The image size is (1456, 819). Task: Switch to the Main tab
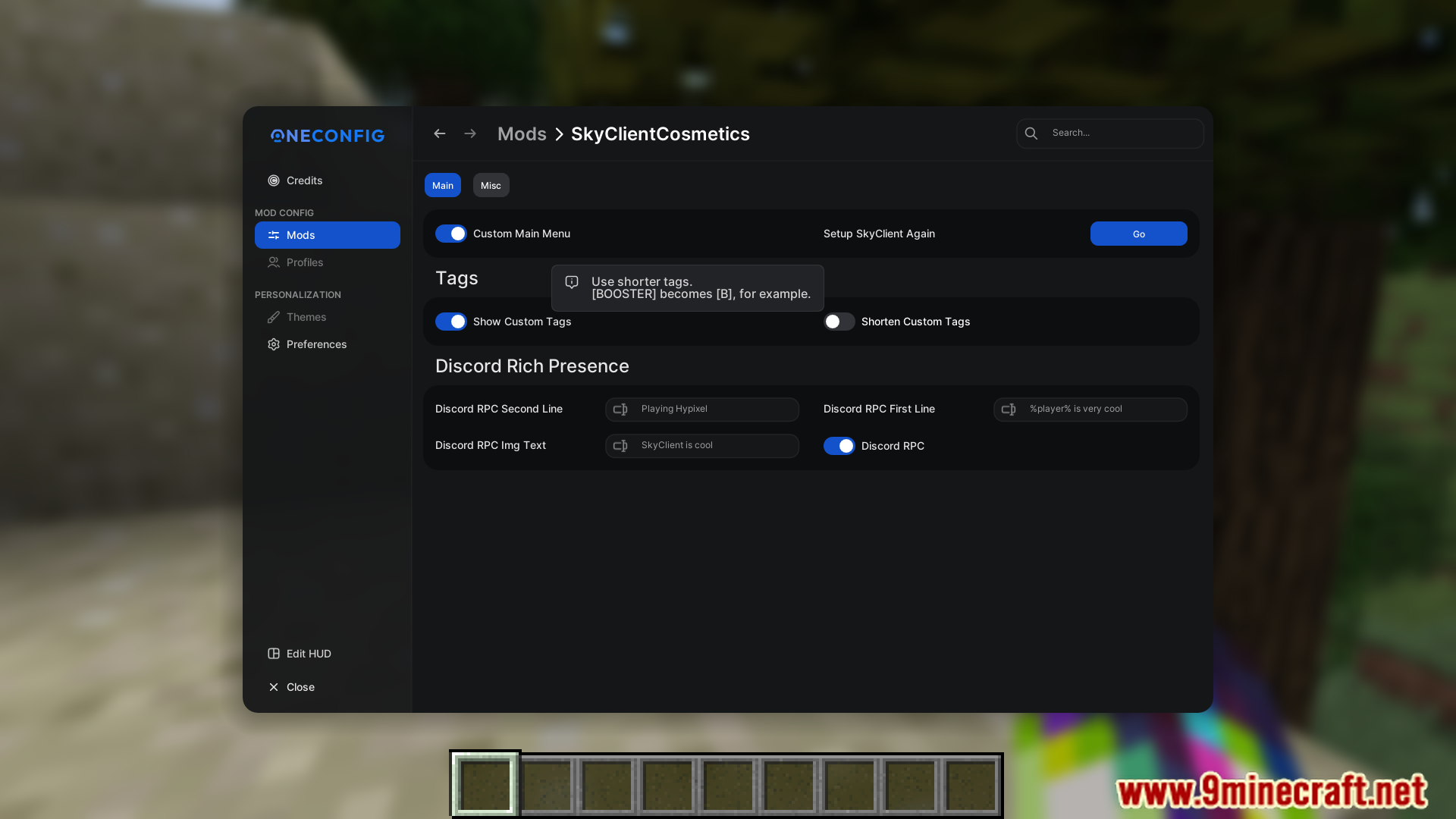pos(443,185)
